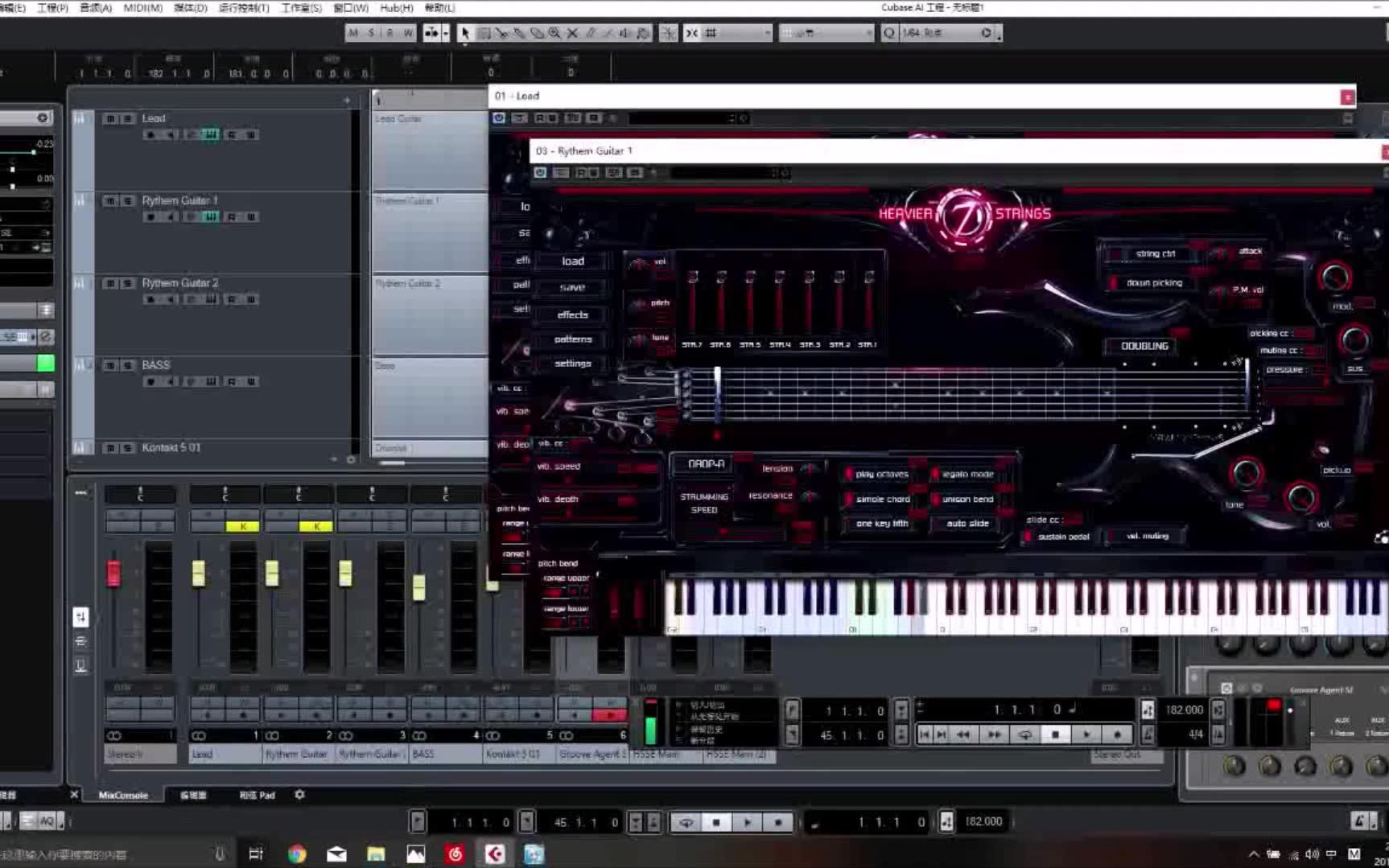This screenshot has width=1389, height=868.
Task: Toggle Cycle loop in floating transport panel
Action: coord(1024,734)
